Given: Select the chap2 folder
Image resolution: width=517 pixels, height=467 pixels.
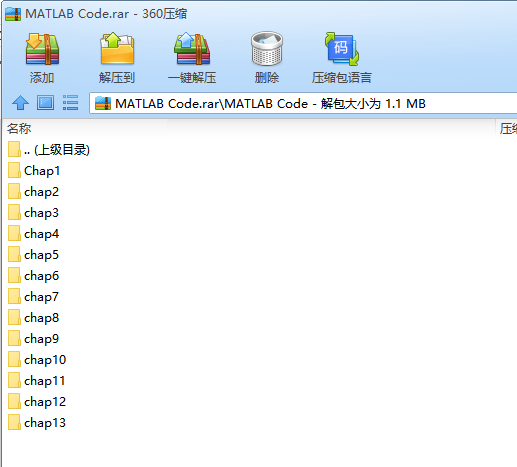Looking at the screenshot, I should 34,192.
